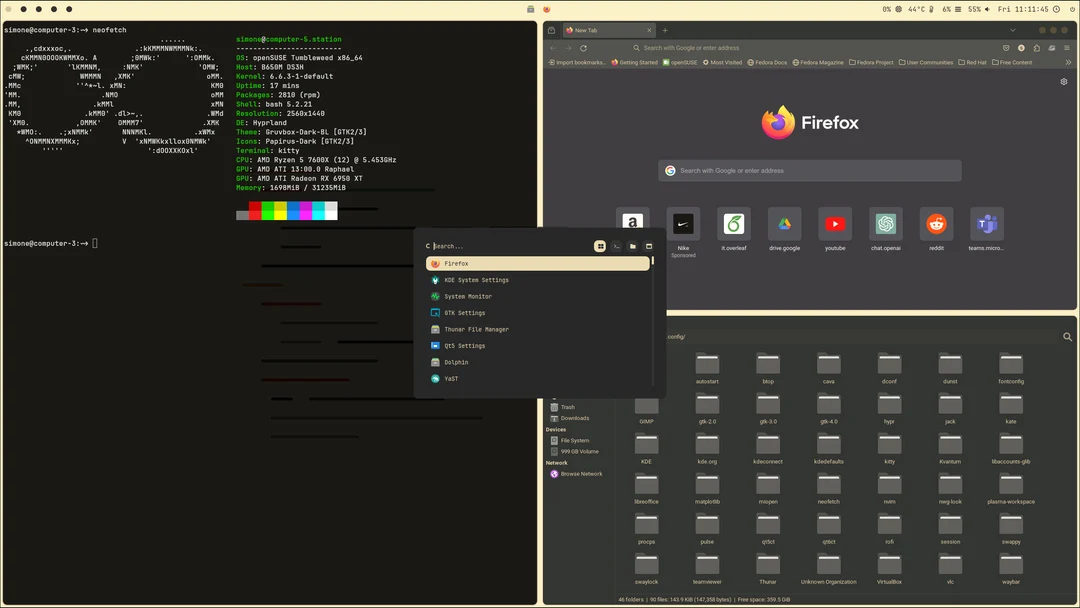
Task: Switch the launcher to file browser mode
Action: [x=633, y=245]
